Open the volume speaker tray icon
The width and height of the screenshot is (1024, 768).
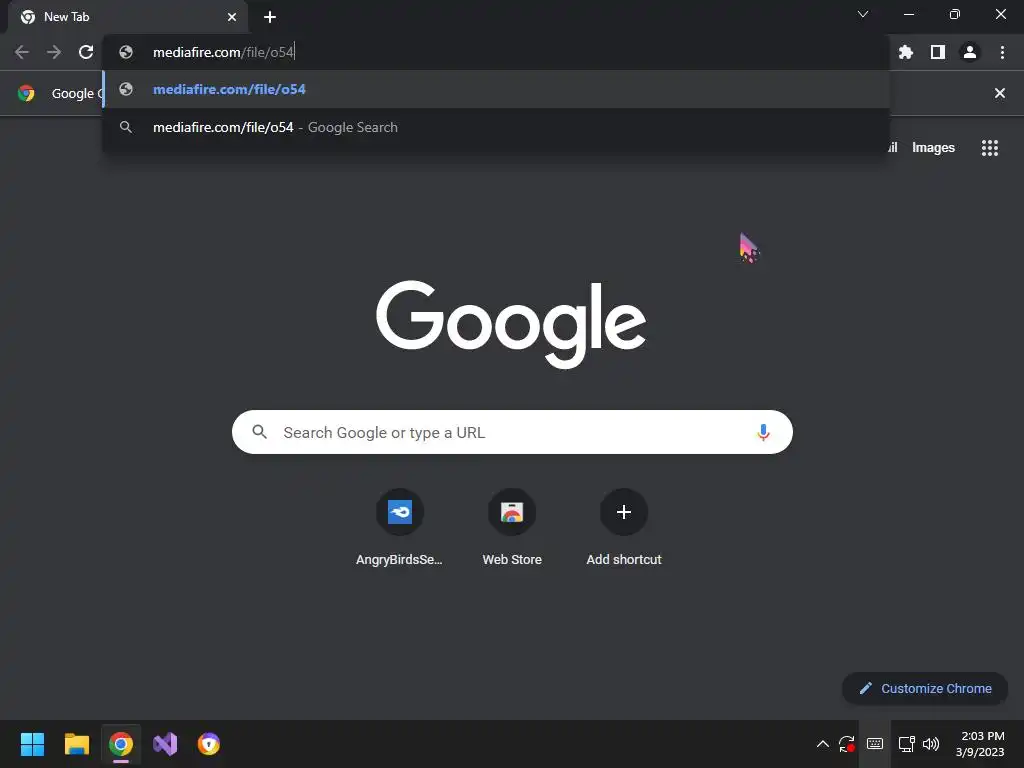pos(931,744)
